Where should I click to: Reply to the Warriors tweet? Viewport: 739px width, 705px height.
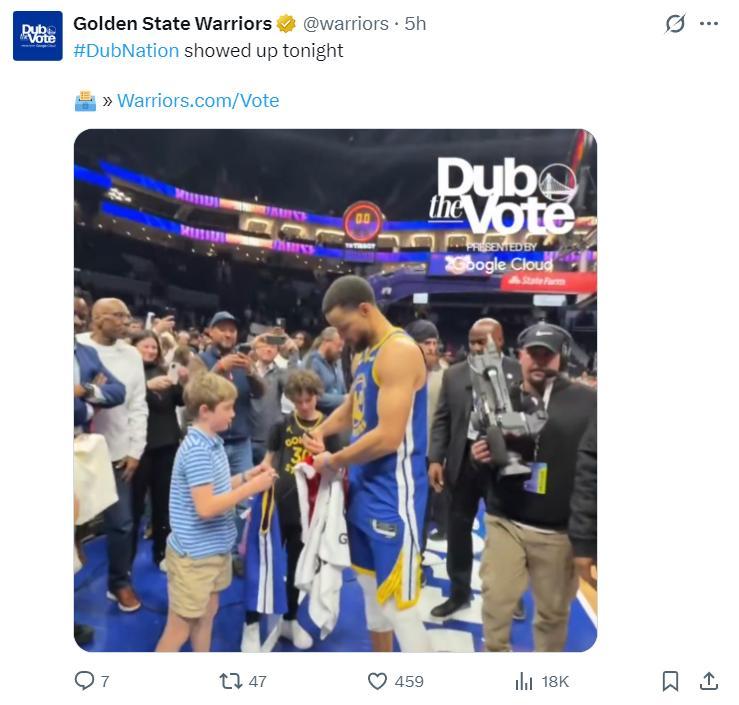(85, 681)
